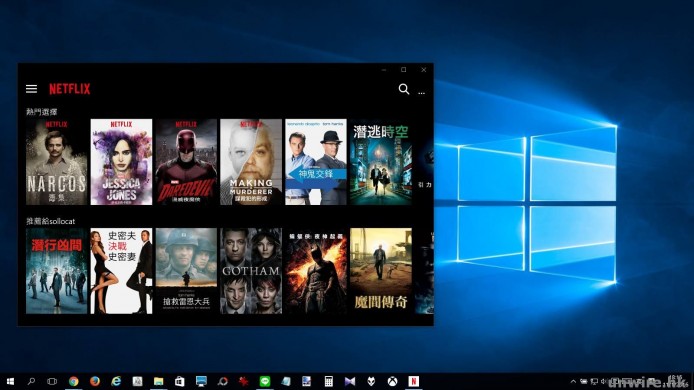Open Internet Explorer from taskbar
The height and width of the screenshot is (390, 694).
116,381
